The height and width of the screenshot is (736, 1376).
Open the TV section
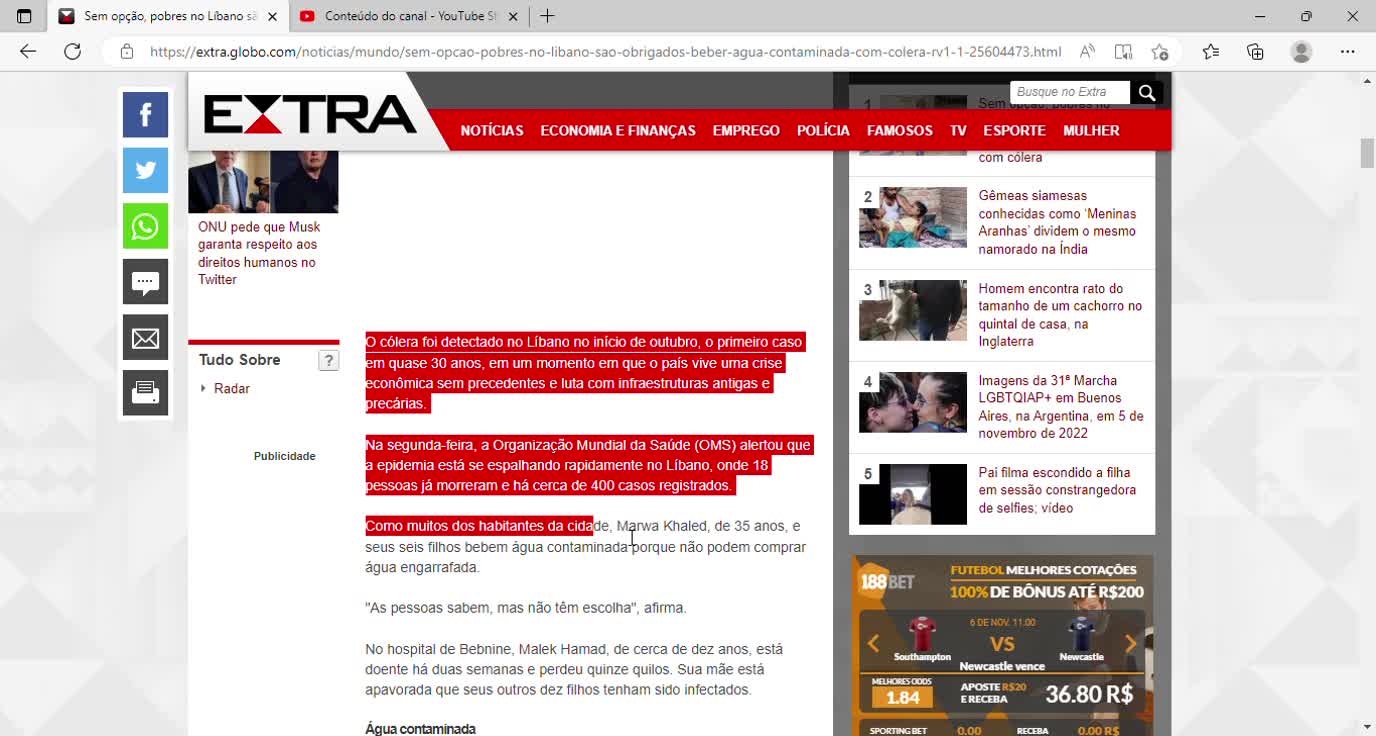(958, 131)
